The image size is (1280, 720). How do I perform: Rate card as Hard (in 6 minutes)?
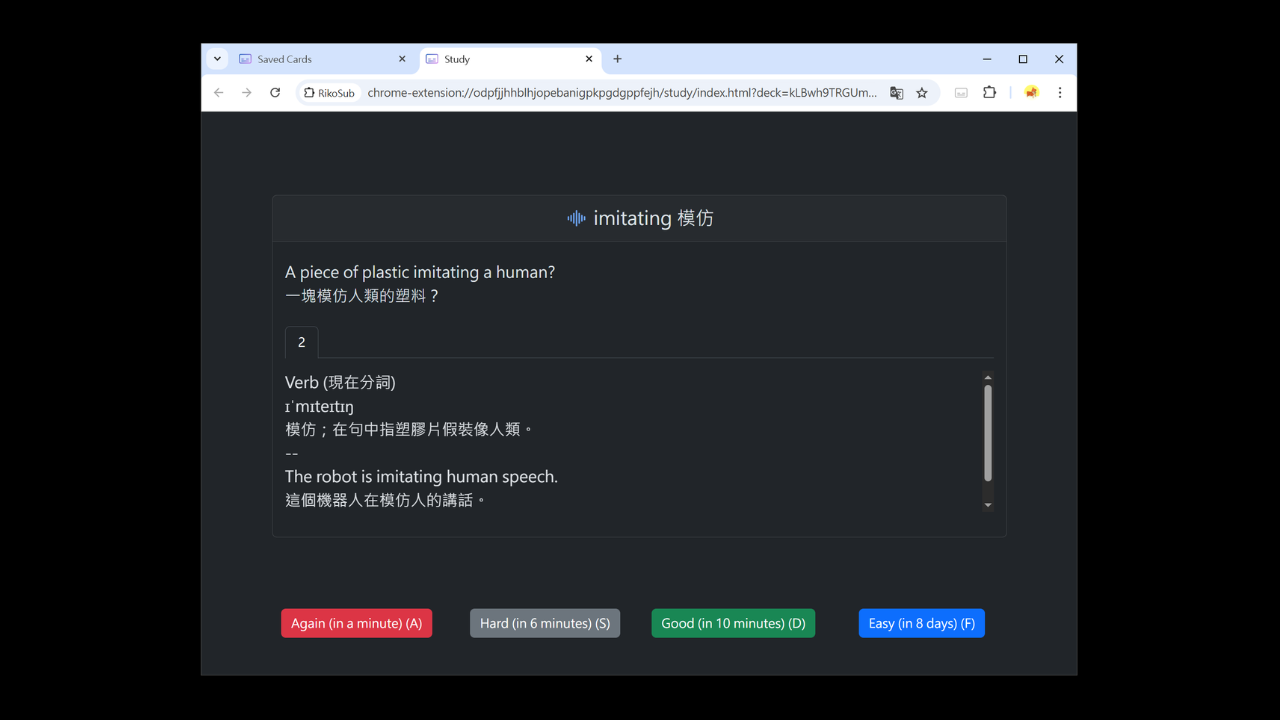coord(545,623)
